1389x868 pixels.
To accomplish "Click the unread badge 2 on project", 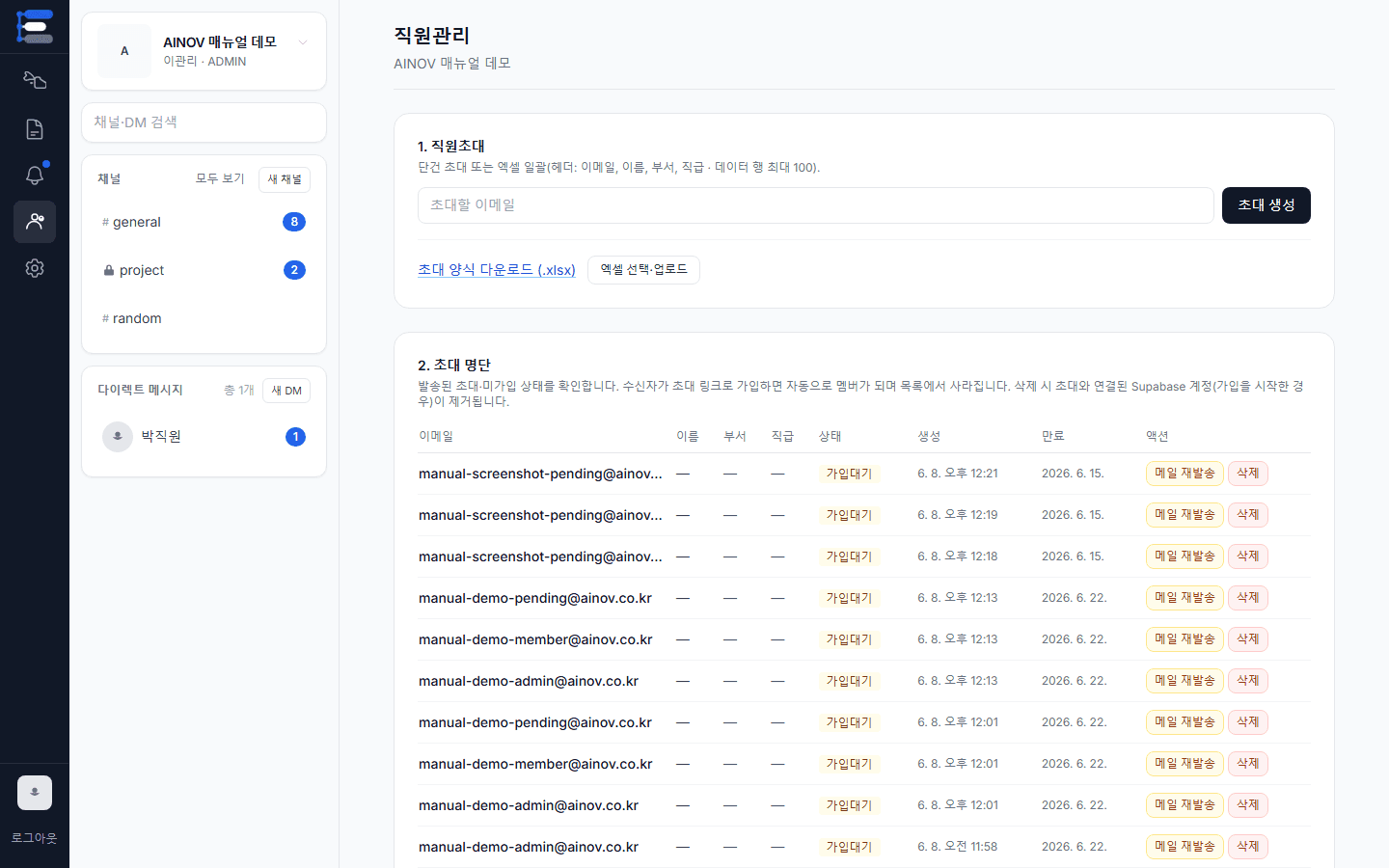I will 294,270.
